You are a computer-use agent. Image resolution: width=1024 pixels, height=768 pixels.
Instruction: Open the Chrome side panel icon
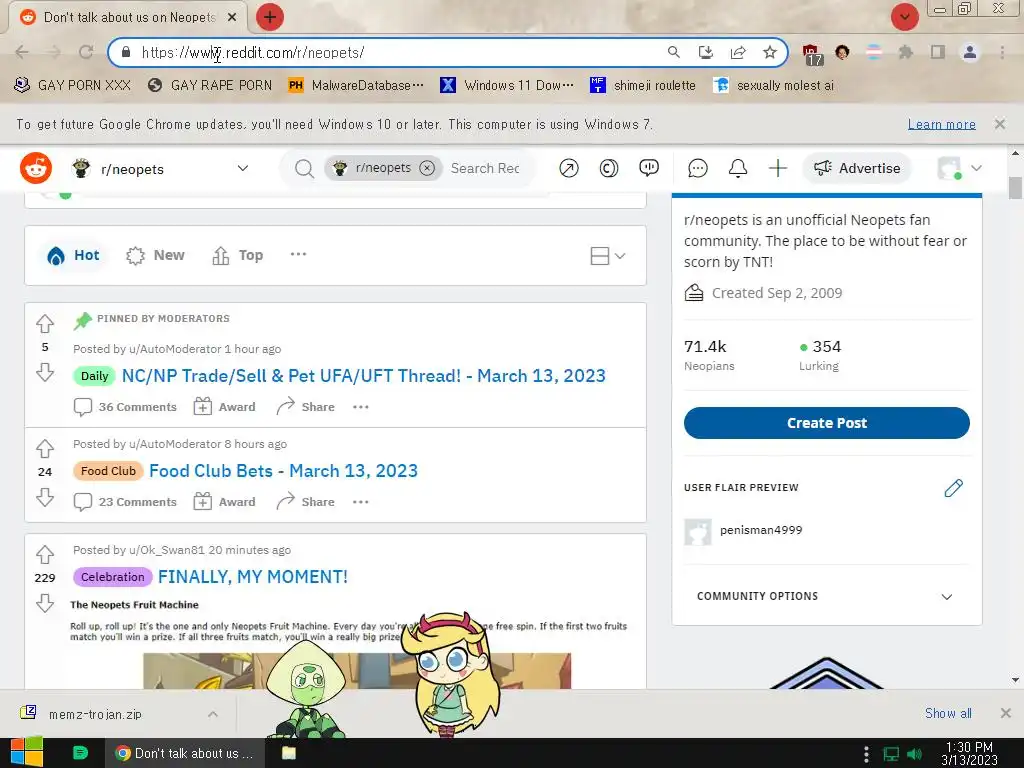tap(938, 52)
